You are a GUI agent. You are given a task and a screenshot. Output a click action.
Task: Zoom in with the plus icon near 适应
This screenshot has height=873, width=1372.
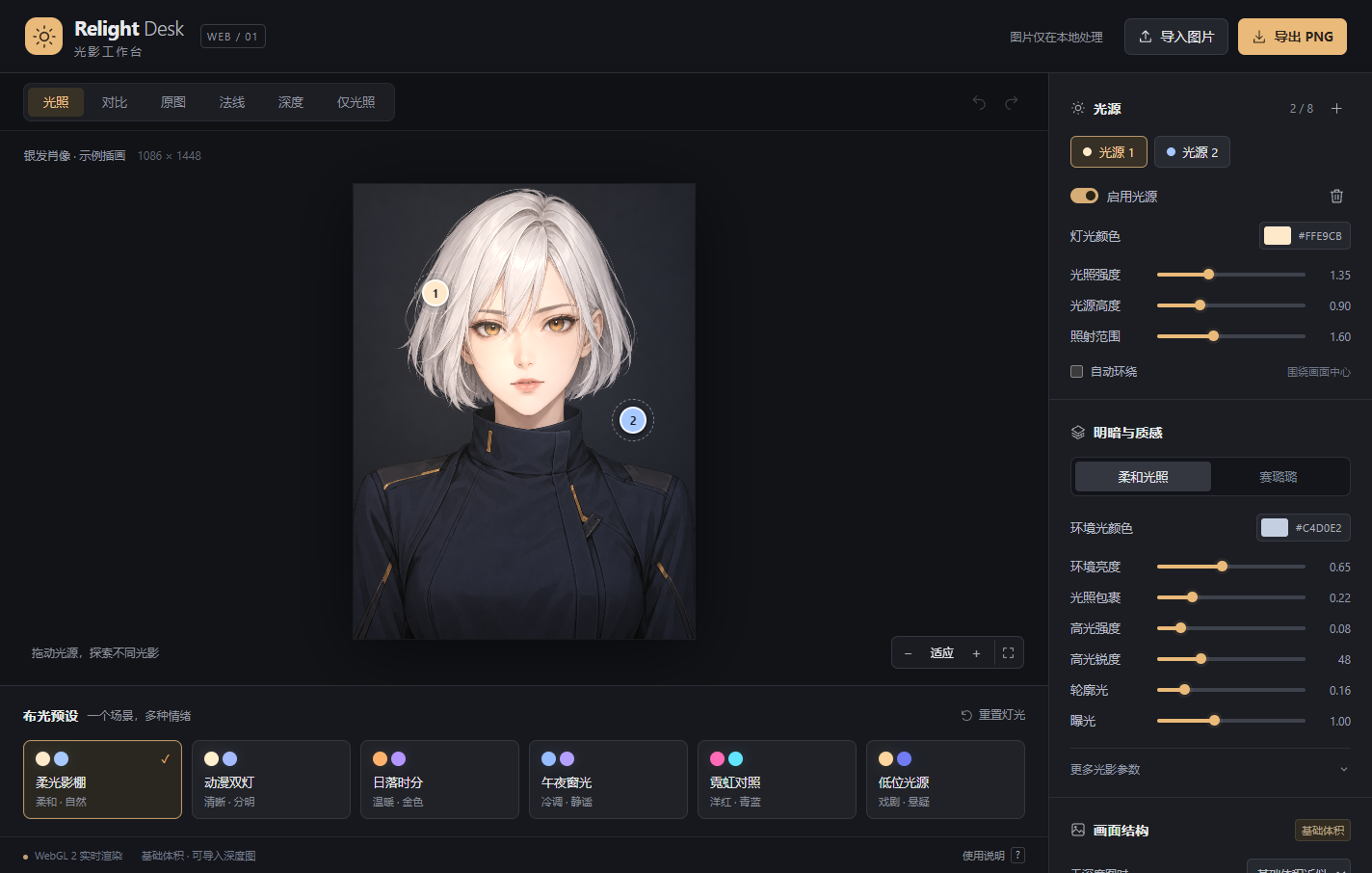point(976,653)
